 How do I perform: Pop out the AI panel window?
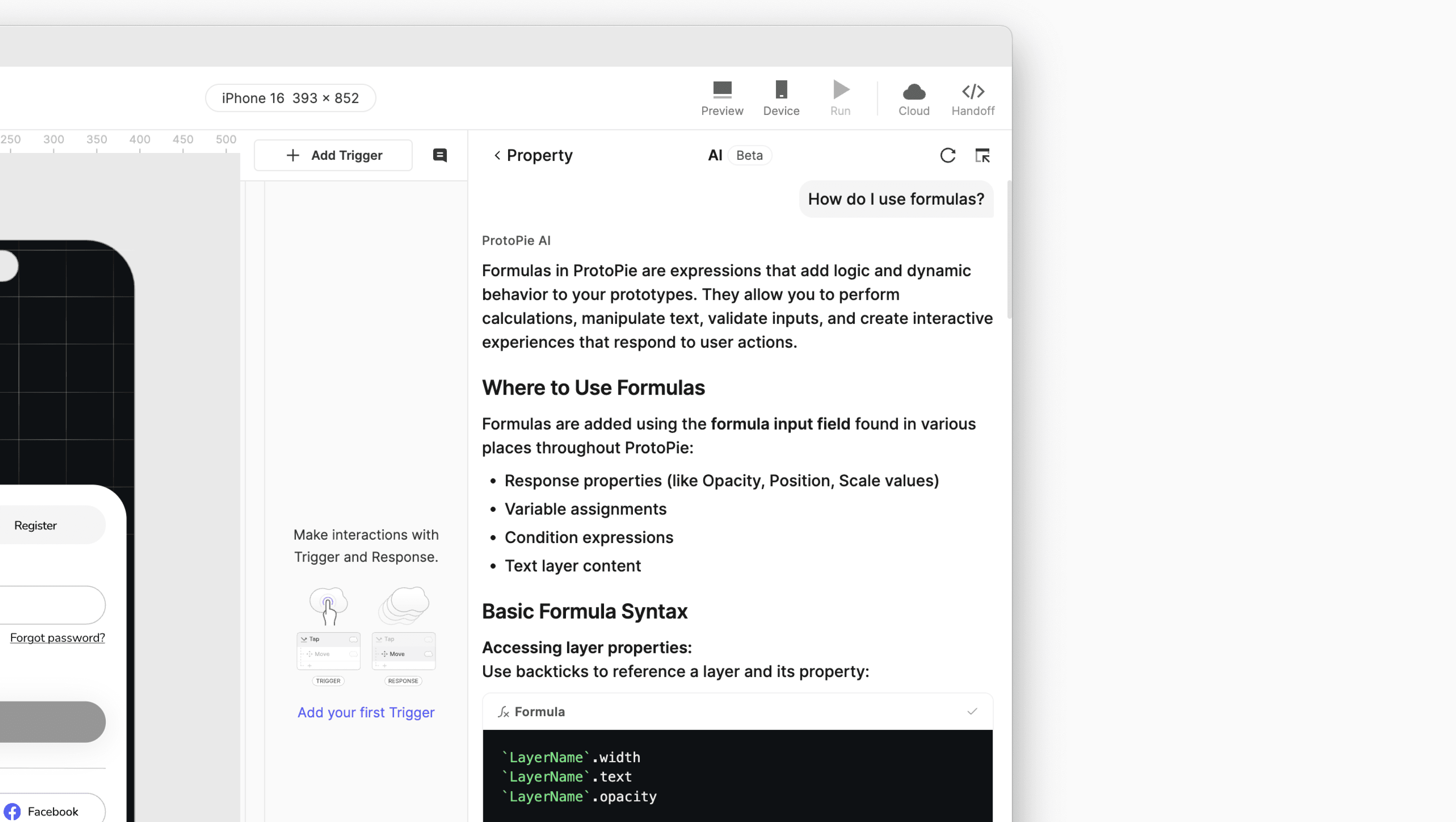(982, 156)
